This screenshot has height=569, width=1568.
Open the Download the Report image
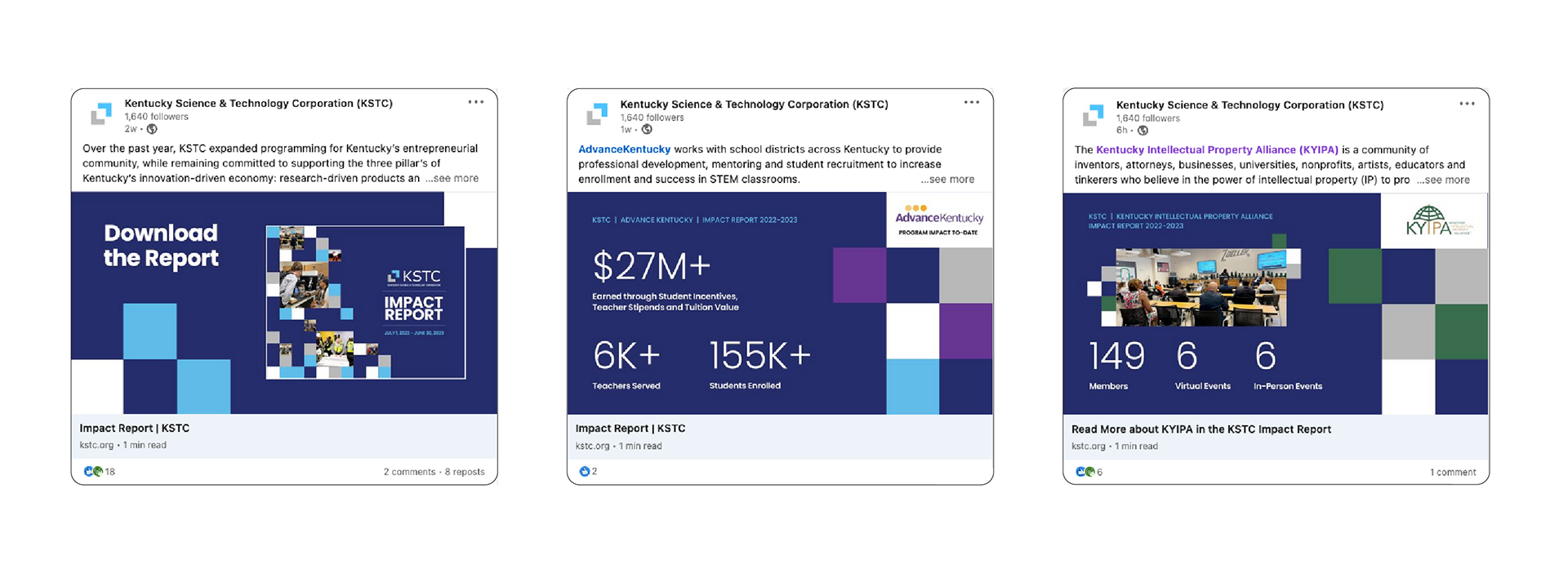click(284, 303)
